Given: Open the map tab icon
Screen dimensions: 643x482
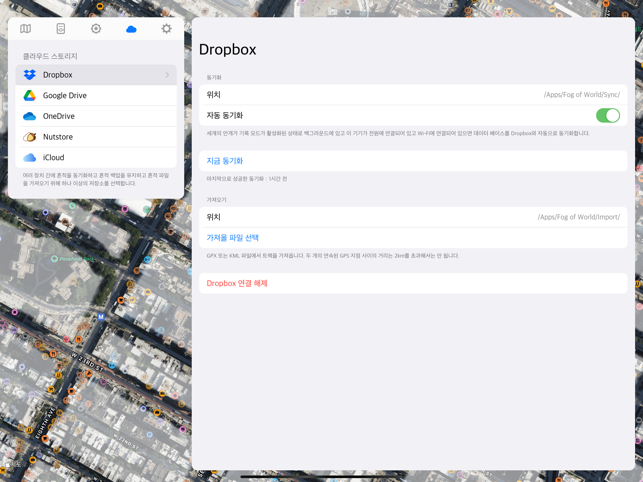Looking at the screenshot, I should click(25, 29).
